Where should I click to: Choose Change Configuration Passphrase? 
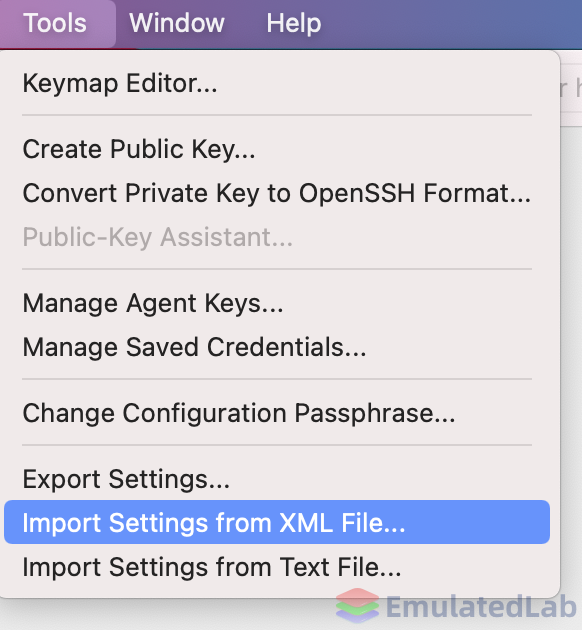[x=277, y=413]
